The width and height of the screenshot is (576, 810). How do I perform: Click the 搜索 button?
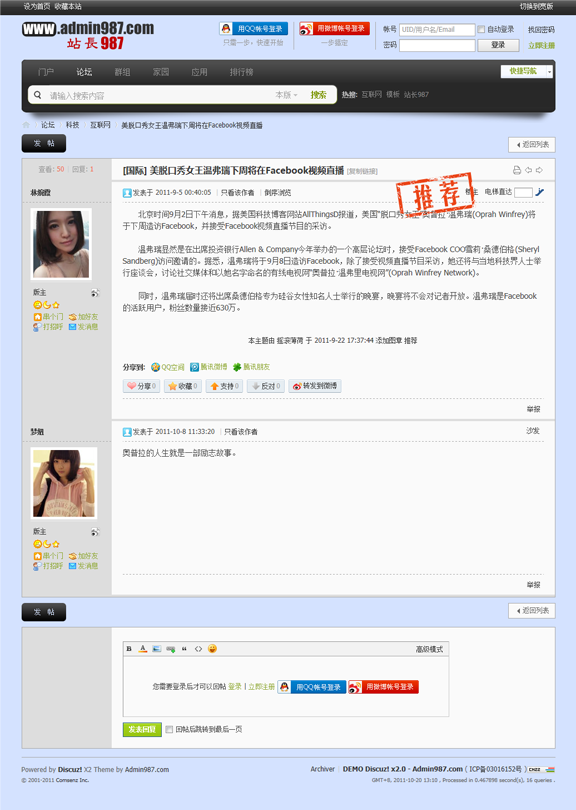318,95
